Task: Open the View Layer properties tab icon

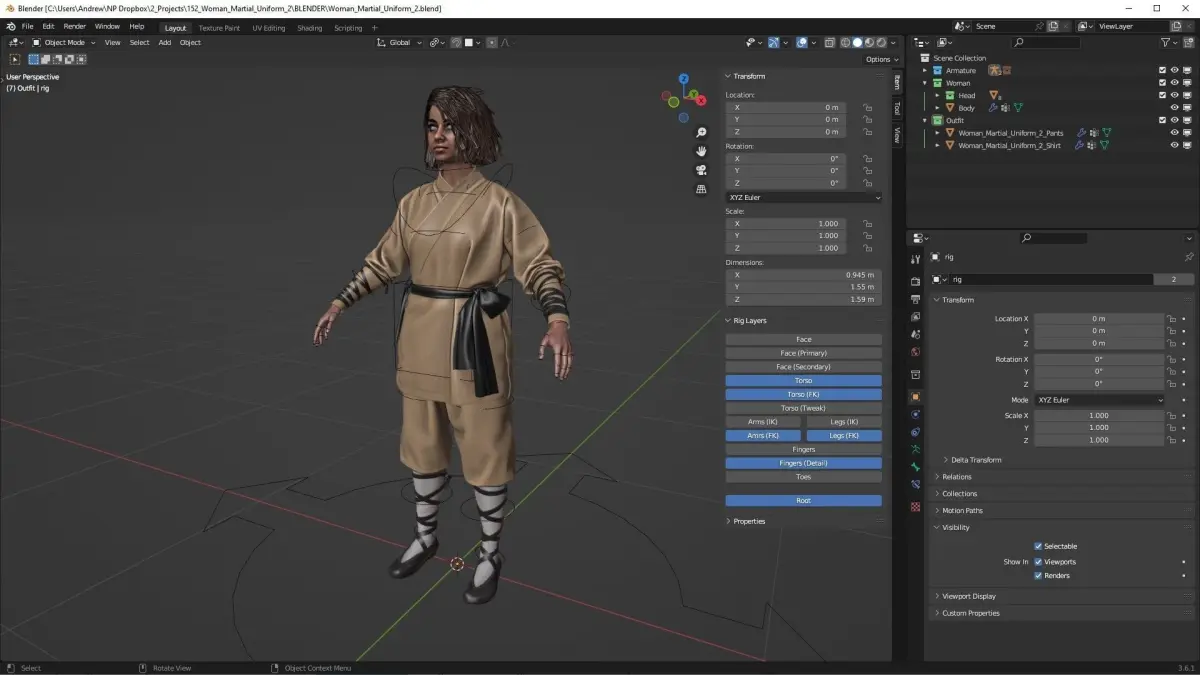Action: tap(915, 317)
